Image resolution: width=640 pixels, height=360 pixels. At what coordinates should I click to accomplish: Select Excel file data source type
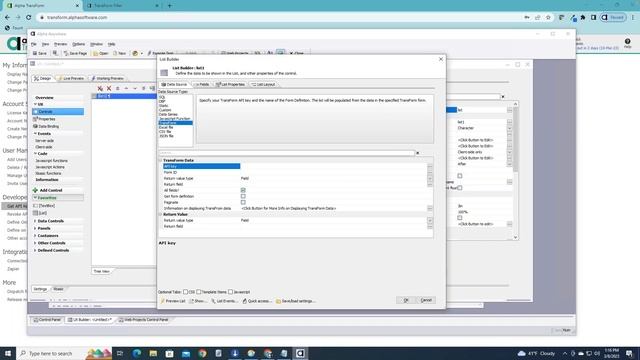[166, 127]
